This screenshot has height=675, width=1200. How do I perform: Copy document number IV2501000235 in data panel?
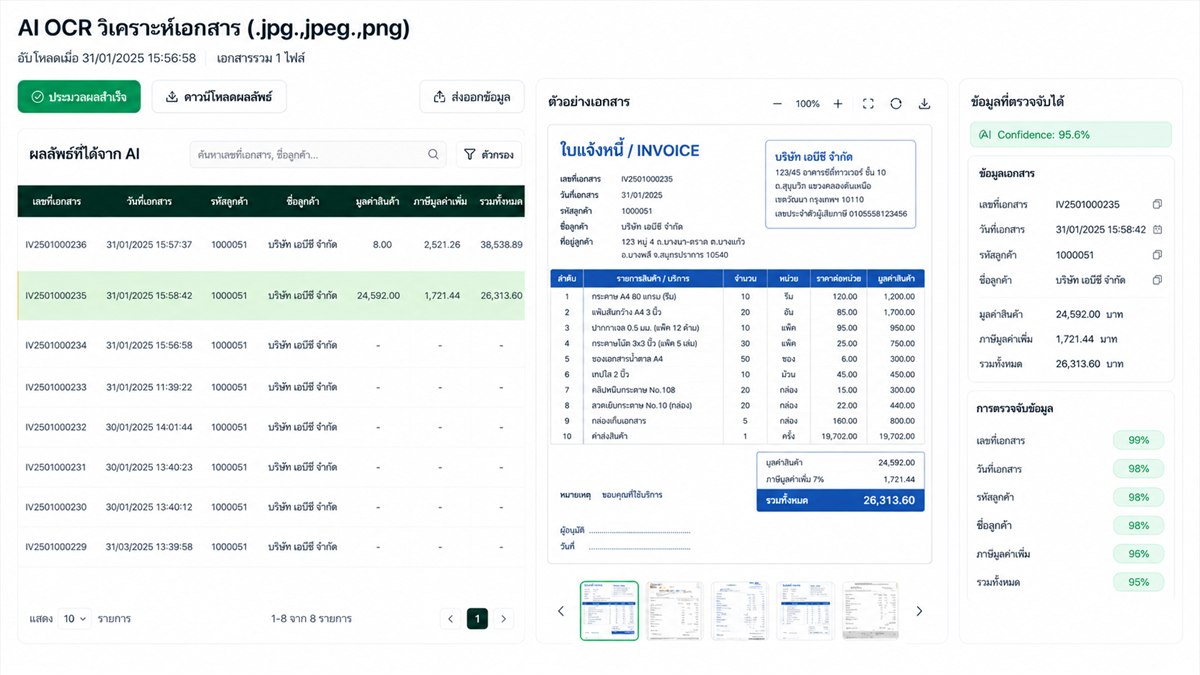click(x=1157, y=204)
